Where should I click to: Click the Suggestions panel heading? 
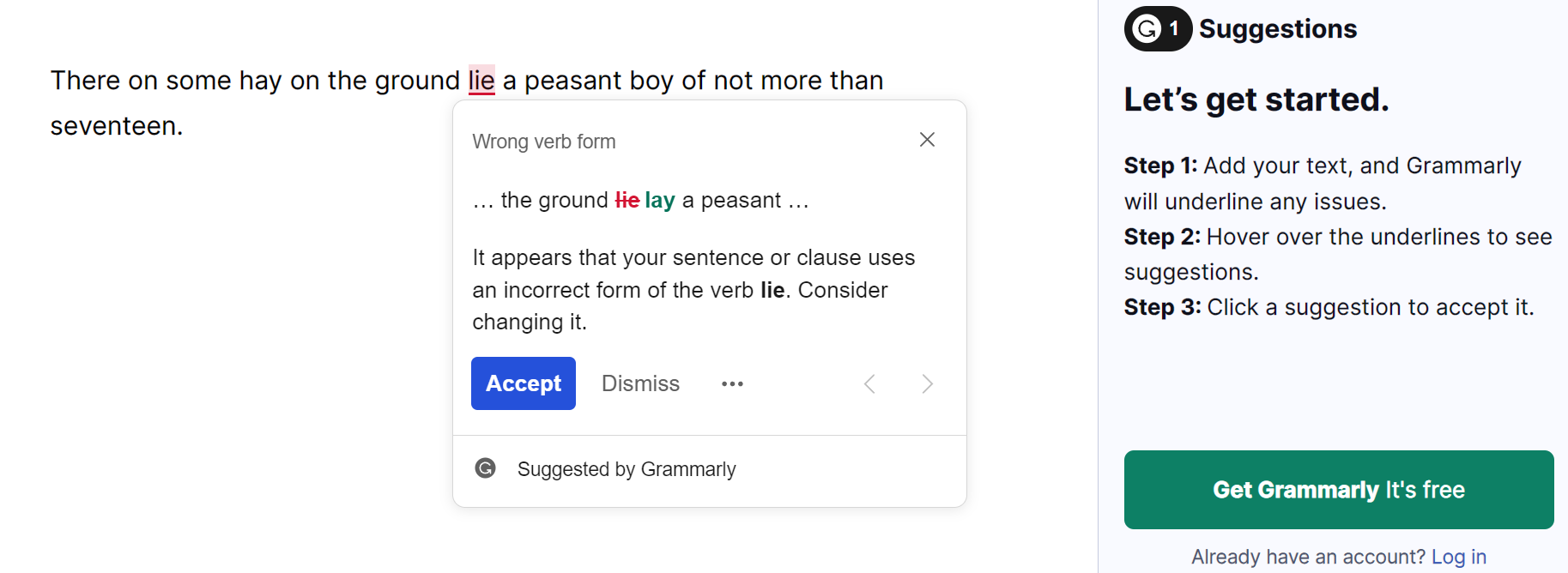[1278, 29]
